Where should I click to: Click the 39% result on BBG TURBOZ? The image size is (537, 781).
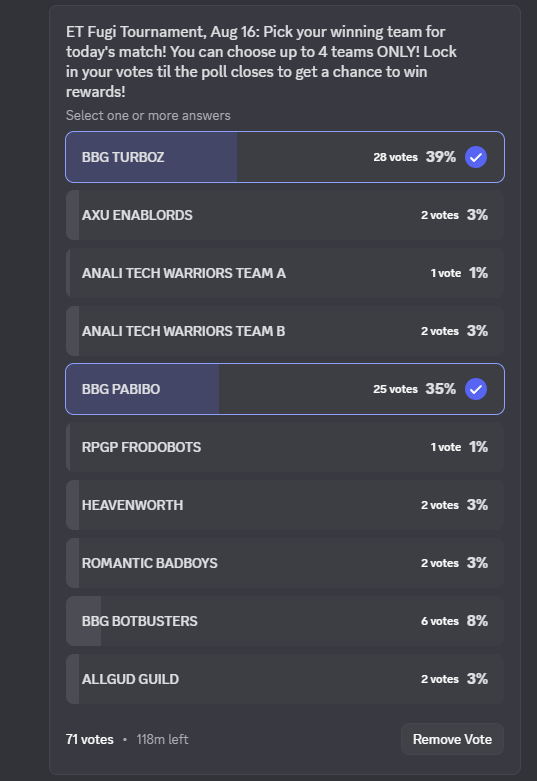pos(441,157)
